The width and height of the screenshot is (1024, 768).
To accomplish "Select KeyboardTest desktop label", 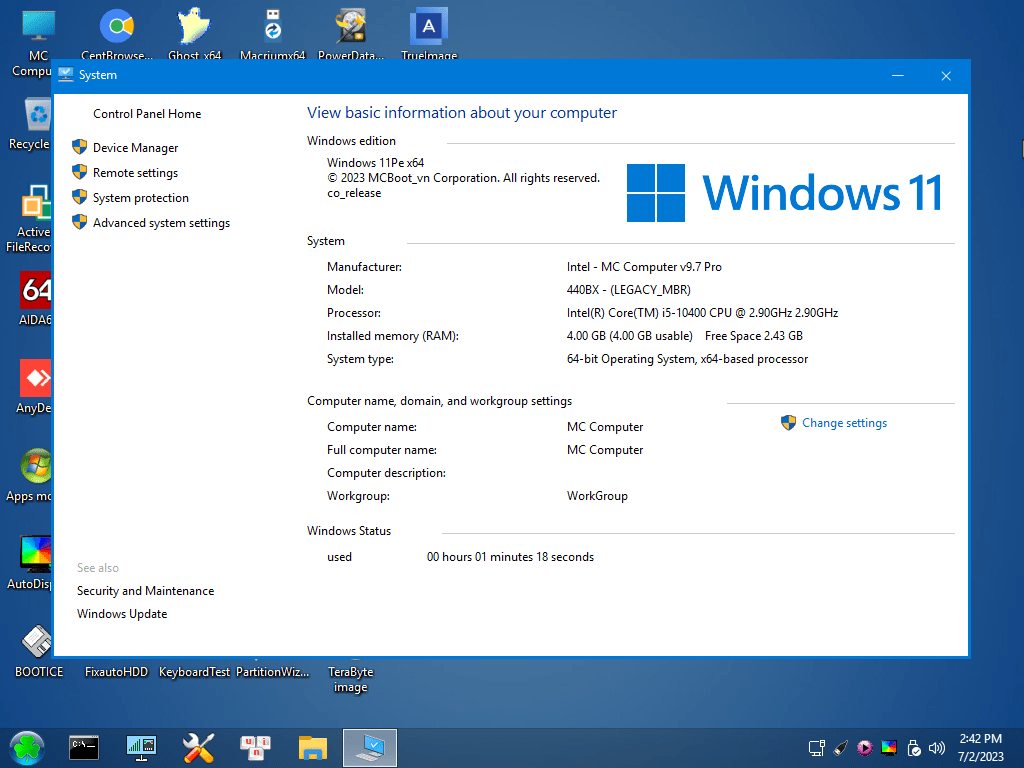I will [x=194, y=671].
